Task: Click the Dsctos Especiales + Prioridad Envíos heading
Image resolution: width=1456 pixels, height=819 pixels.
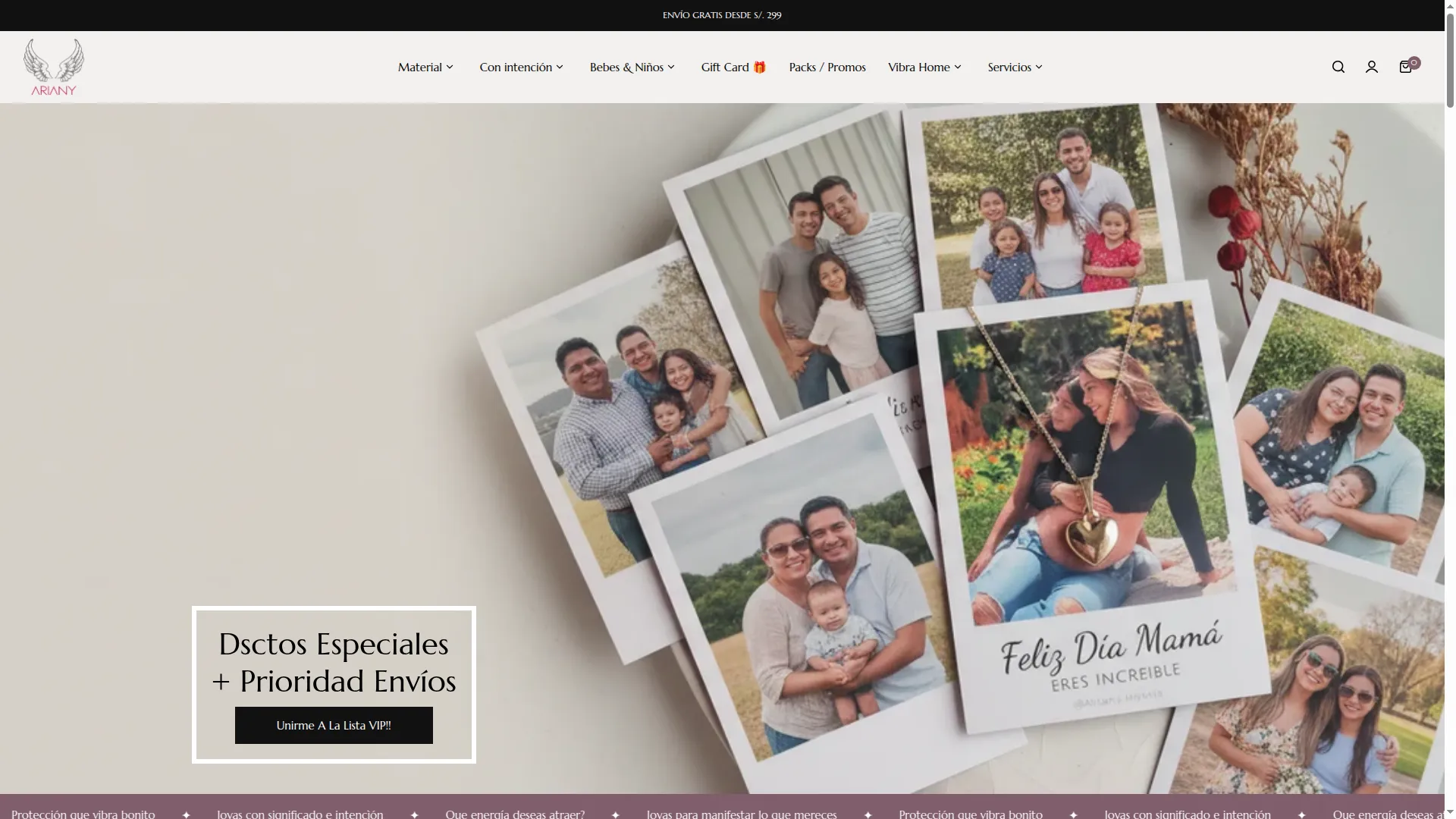Action: coord(334,663)
